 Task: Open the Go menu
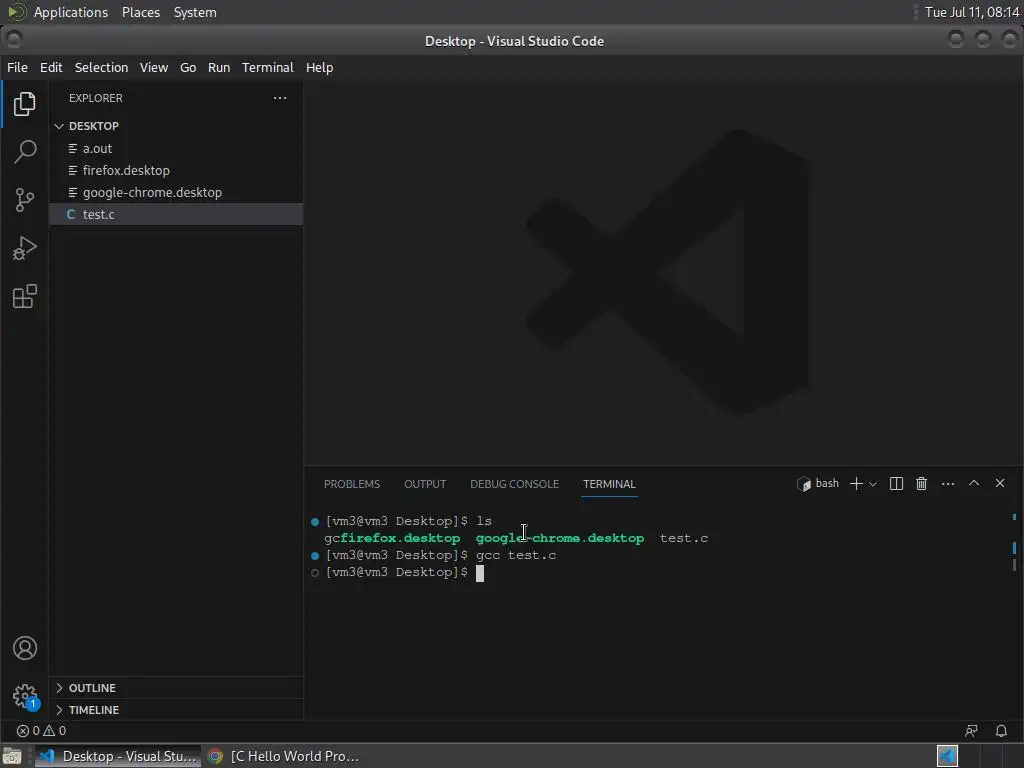(x=188, y=67)
